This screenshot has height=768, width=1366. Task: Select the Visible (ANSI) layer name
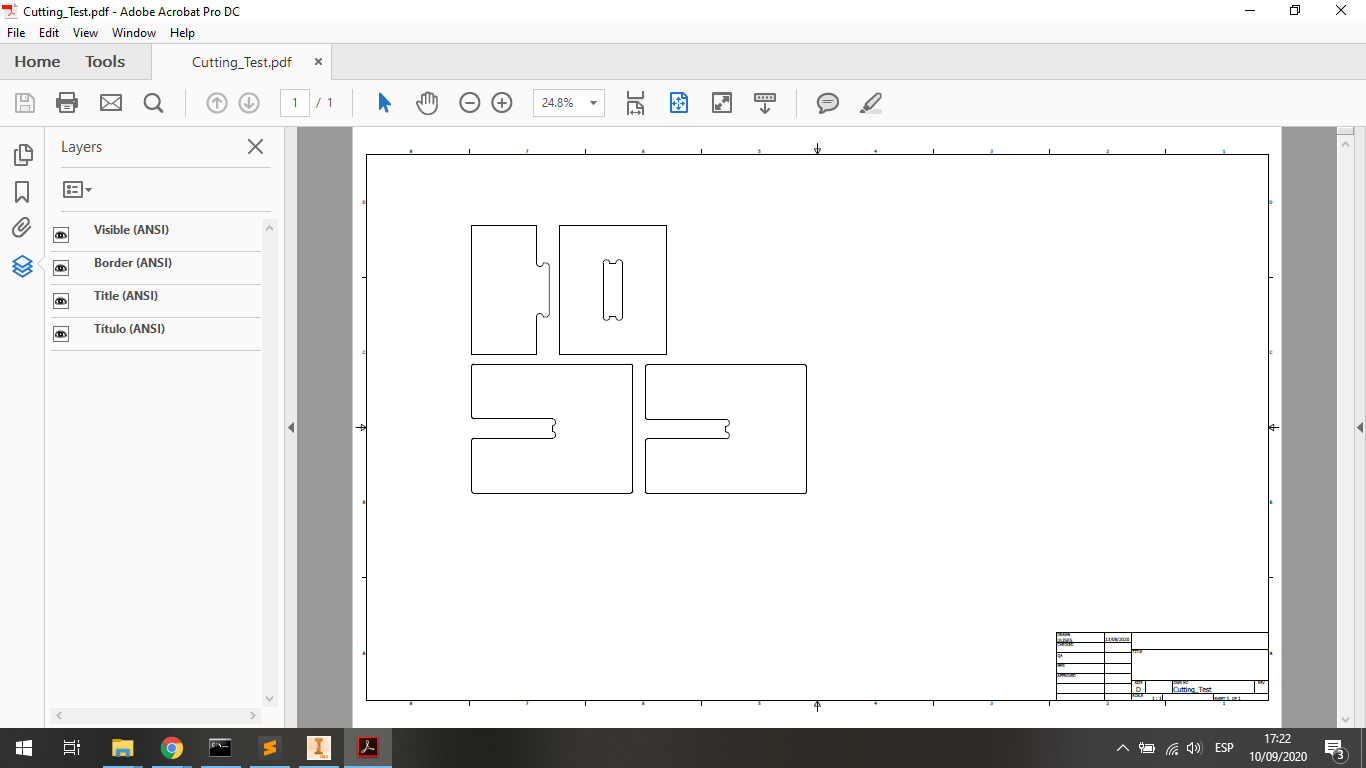point(131,230)
